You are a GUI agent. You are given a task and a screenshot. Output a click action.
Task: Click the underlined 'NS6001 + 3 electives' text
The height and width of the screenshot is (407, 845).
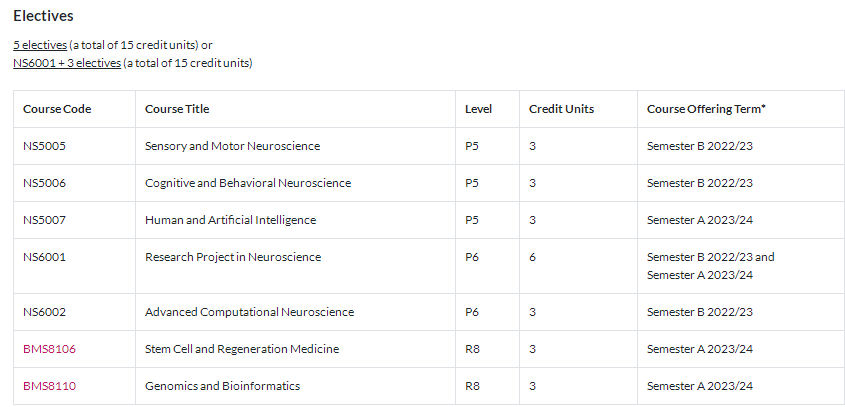coord(67,63)
